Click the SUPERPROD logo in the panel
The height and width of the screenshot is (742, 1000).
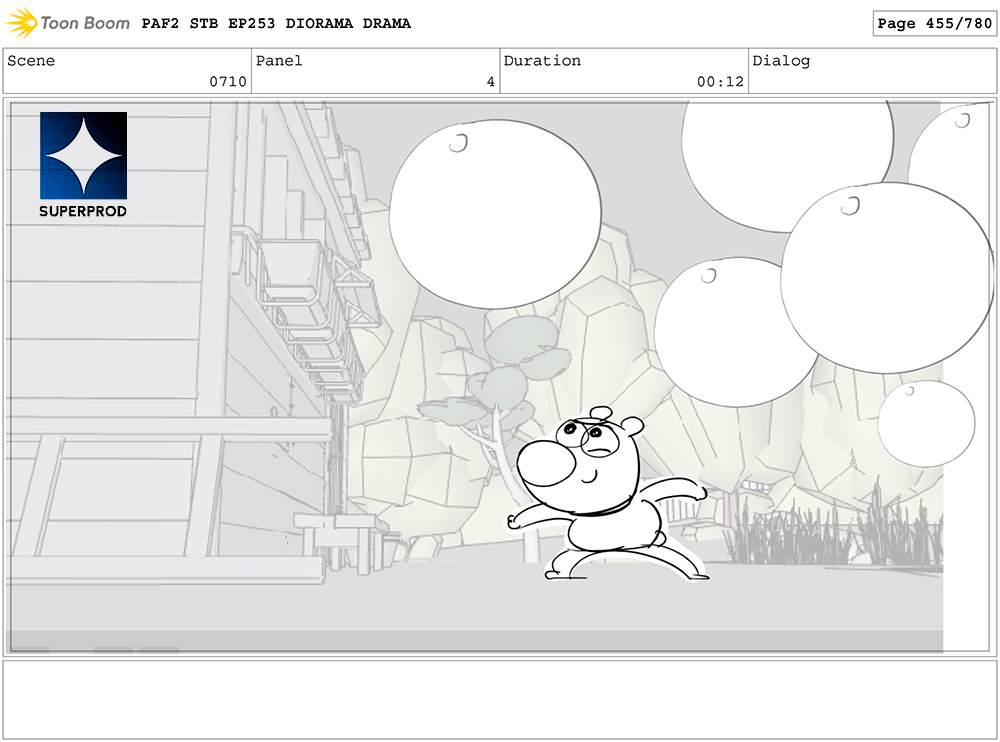pos(83,165)
